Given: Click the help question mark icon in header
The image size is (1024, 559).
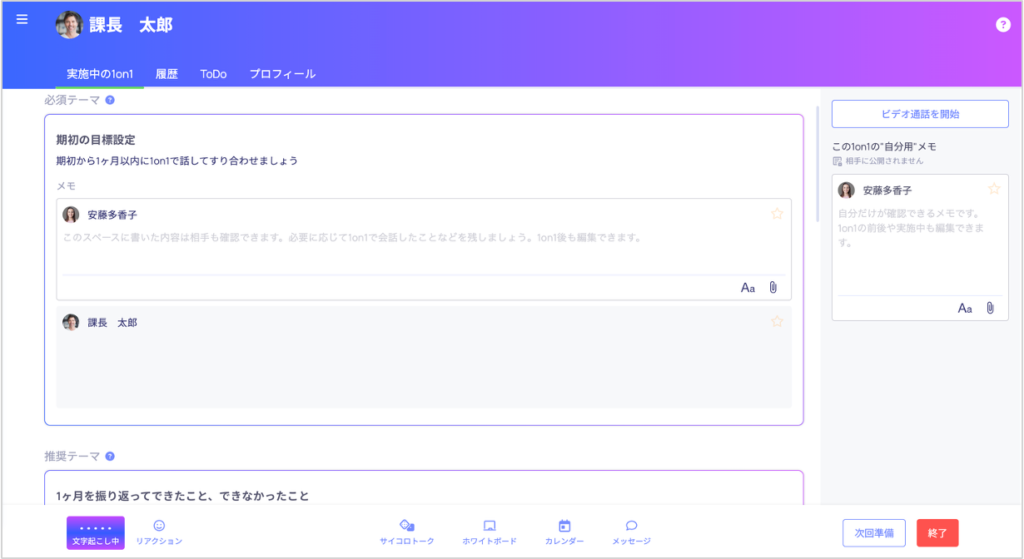Looking at the screenshot, I should tap(1003, 25).
